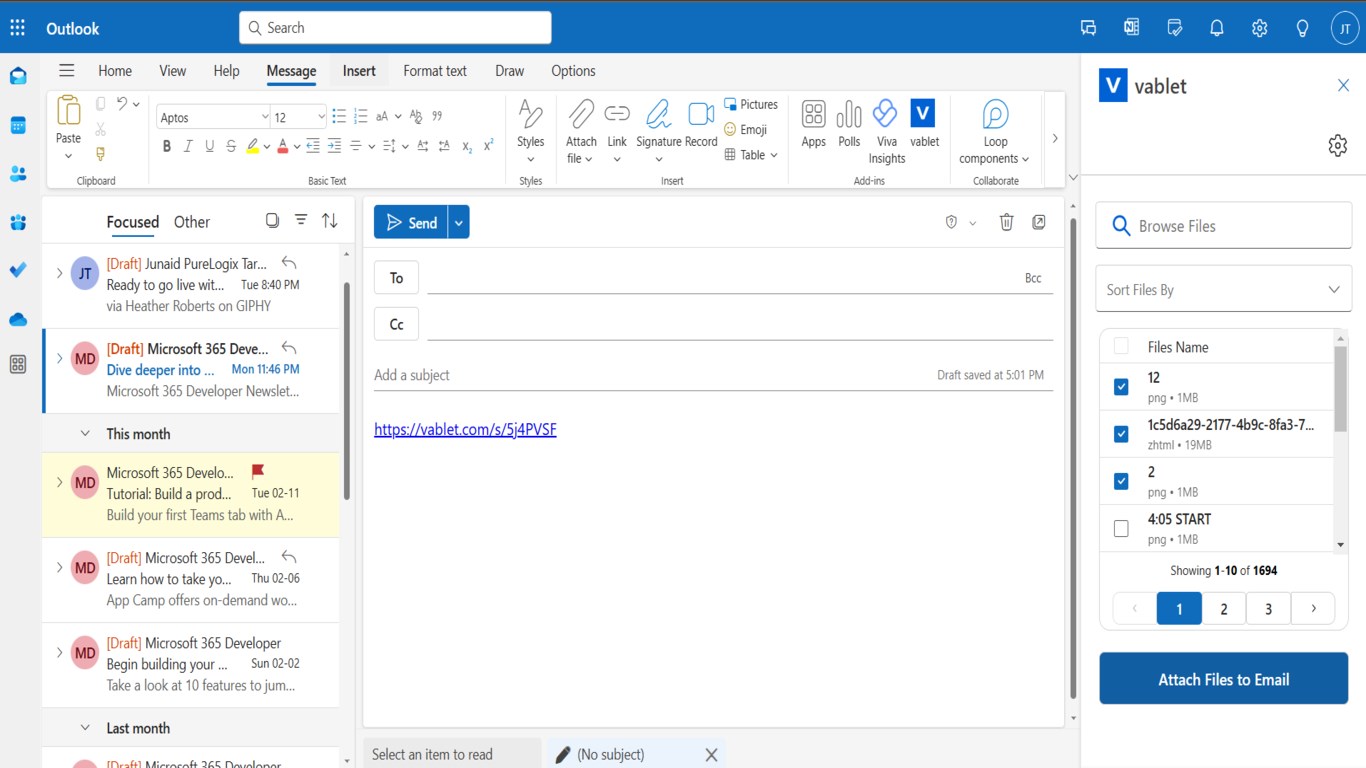Open the Apps add-ins icon
Image resolution: width=1366 pixels, height=768 pixels.
coord(814,125)
